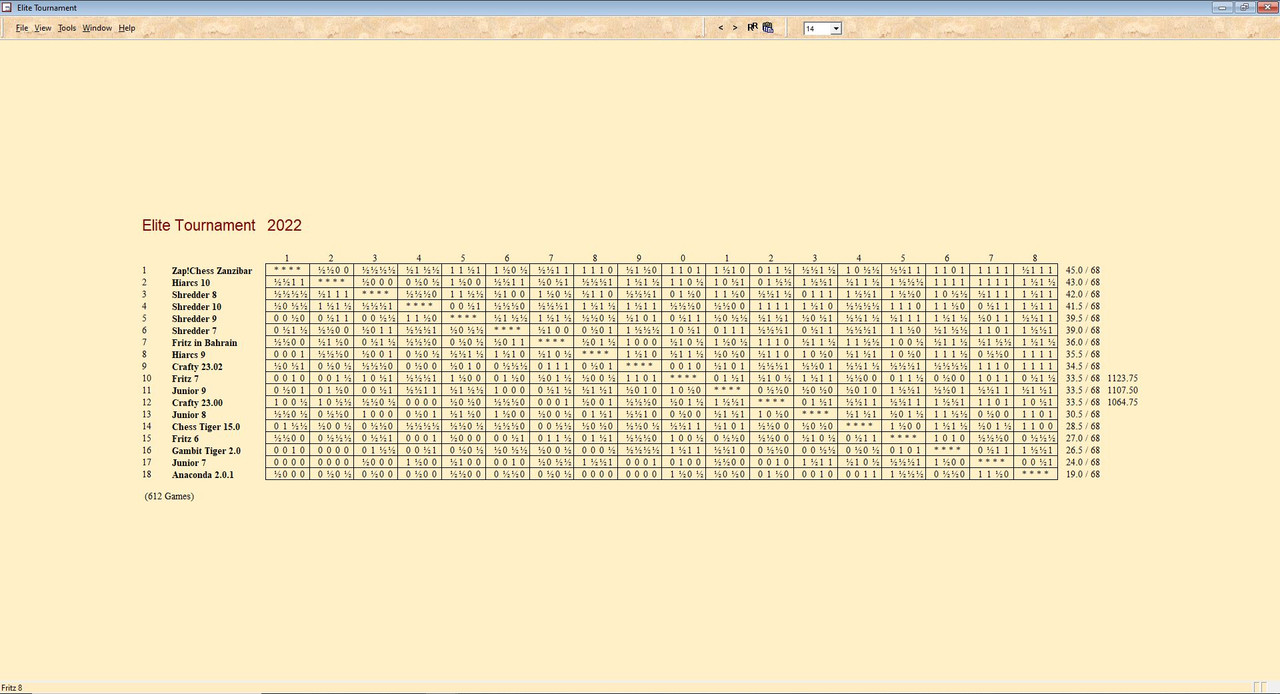Go to the next table with the > arrow

735,28
